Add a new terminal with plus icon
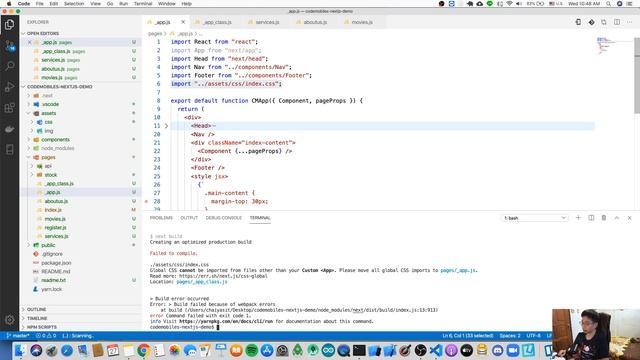The width and height of the screenshot is (640, 360). point(578,218)
